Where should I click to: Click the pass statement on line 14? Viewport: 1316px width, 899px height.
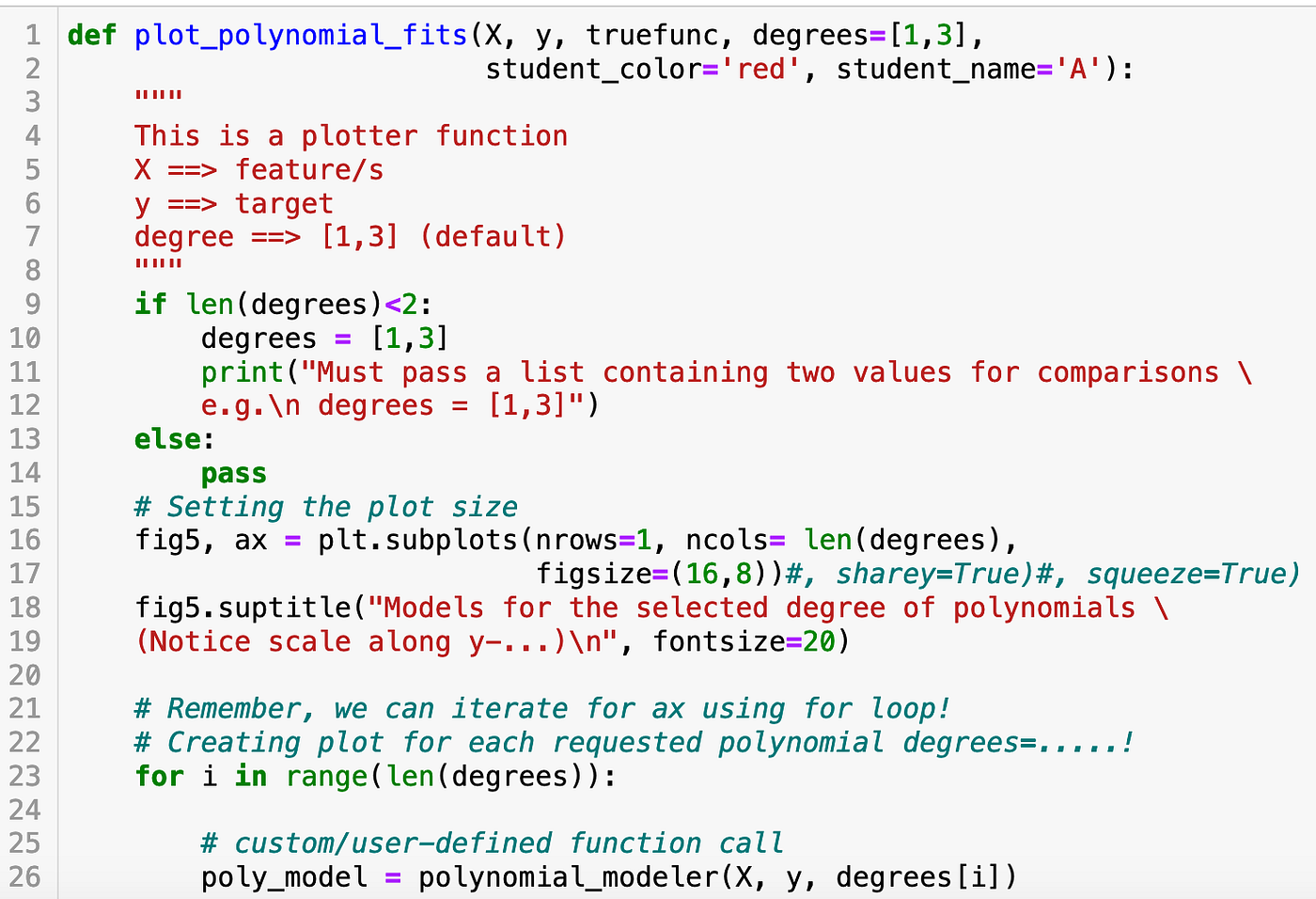(x=232, y=473)
